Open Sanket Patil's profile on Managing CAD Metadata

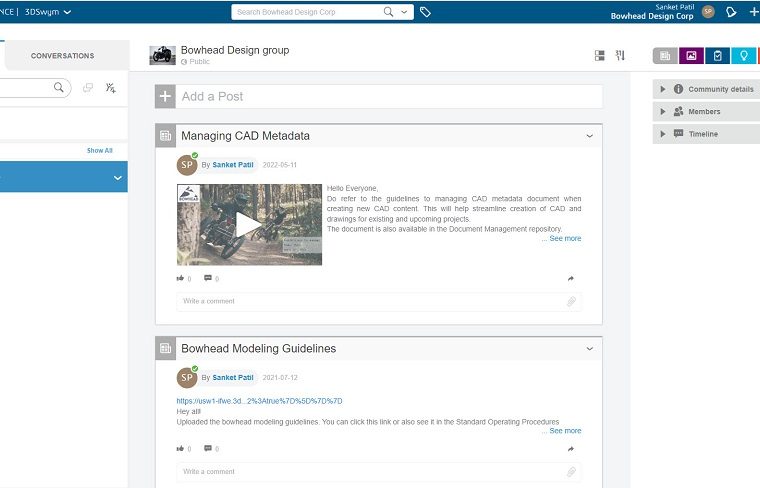click(233, 165)
